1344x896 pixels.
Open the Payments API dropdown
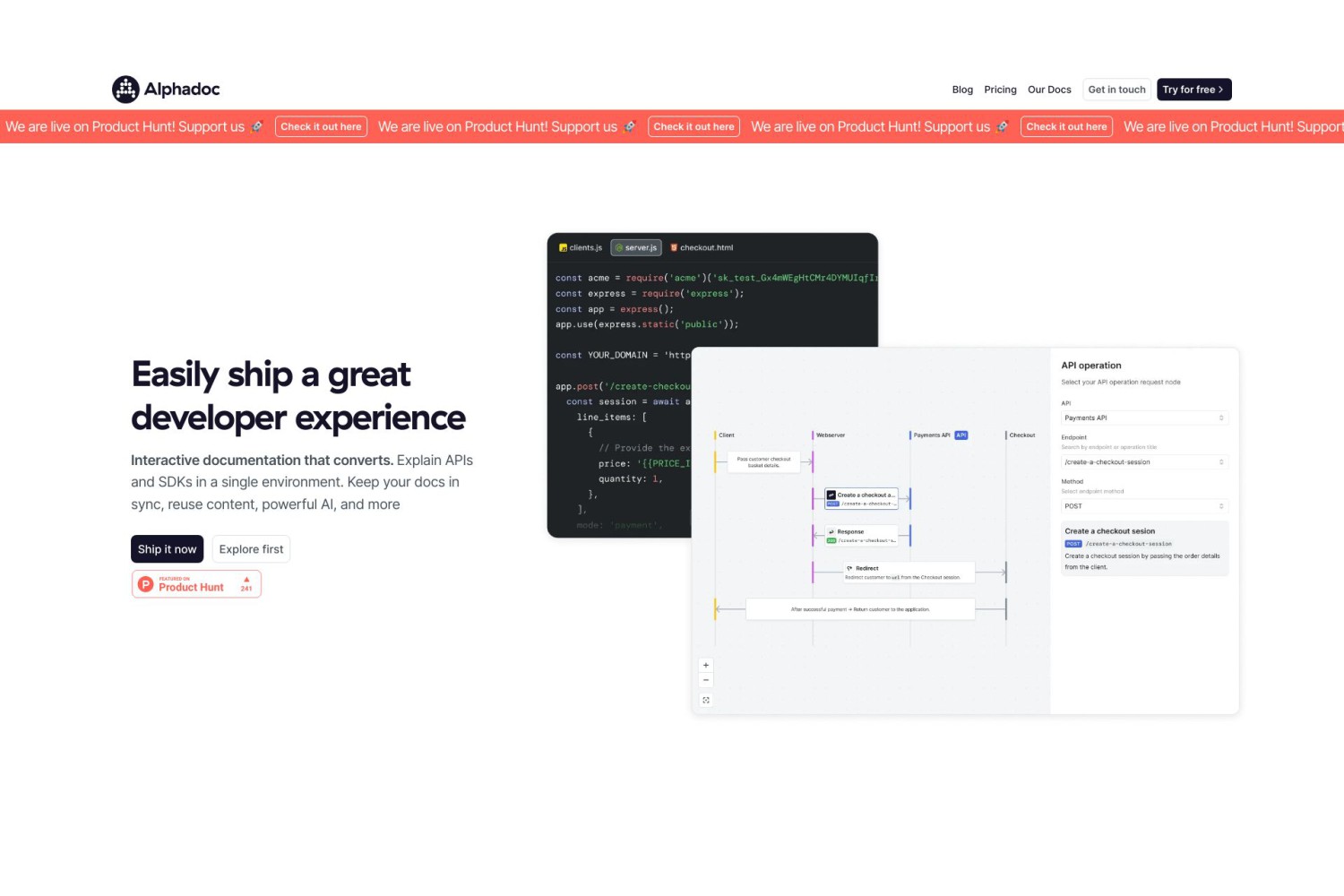click(x=1144, y=418)
